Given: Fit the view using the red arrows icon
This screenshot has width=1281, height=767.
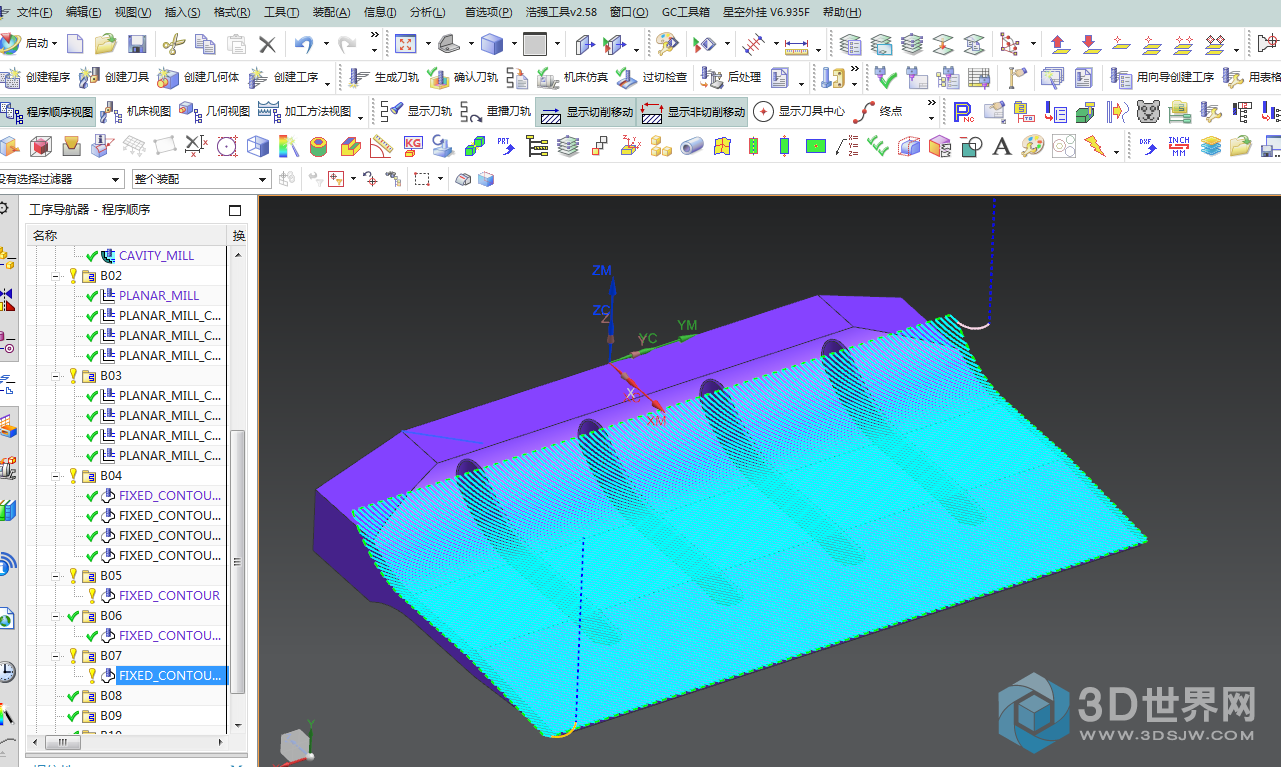Looking at the screenshot, I should [x=406, y=44].
